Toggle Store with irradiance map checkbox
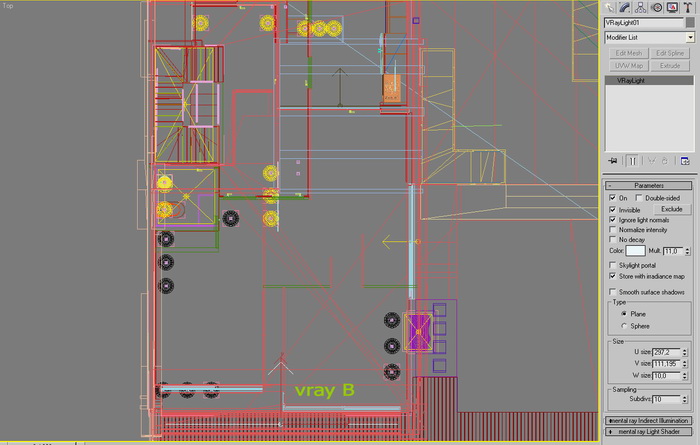 click(612, 276)
